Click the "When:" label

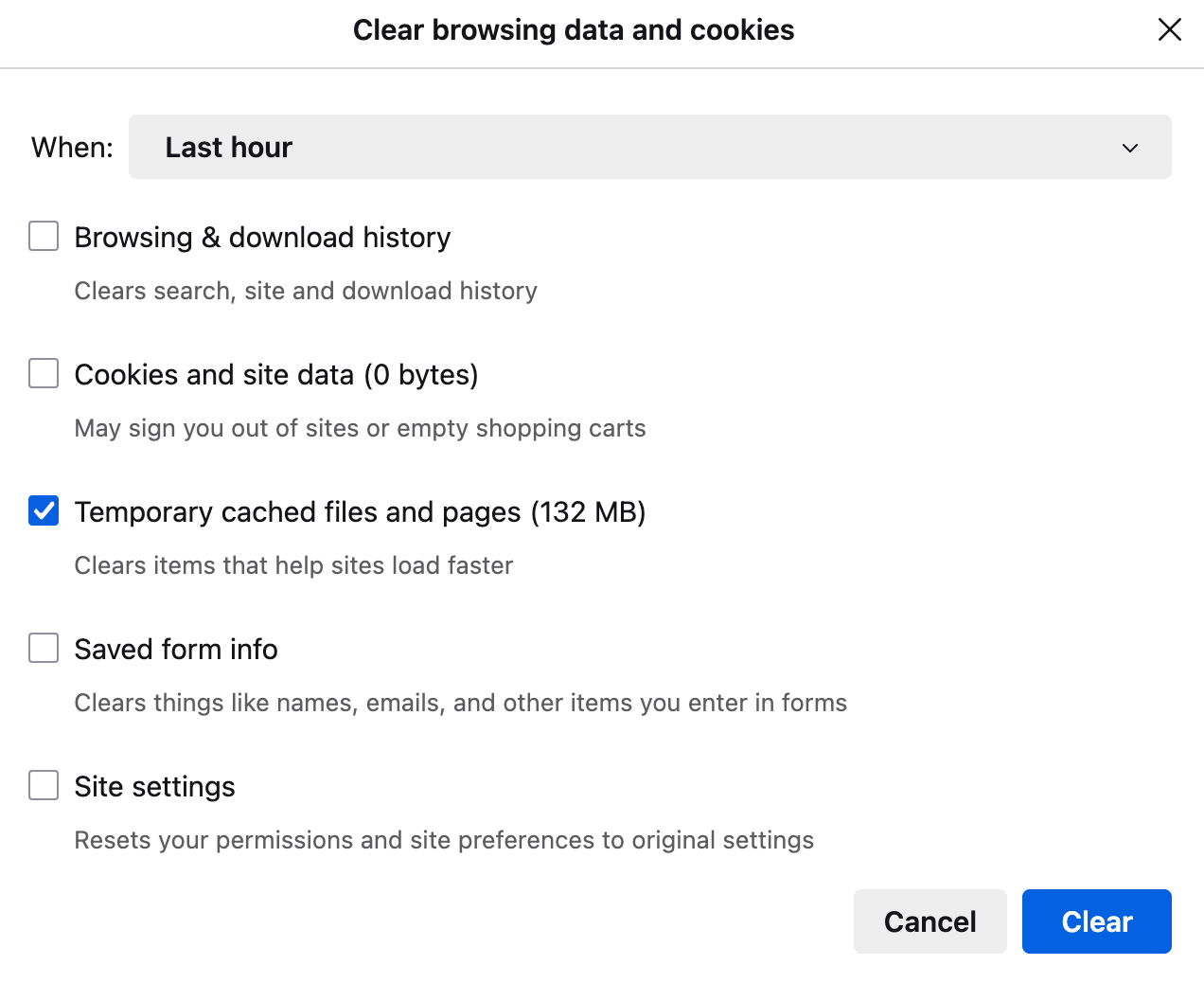click(x=72, y=148)
